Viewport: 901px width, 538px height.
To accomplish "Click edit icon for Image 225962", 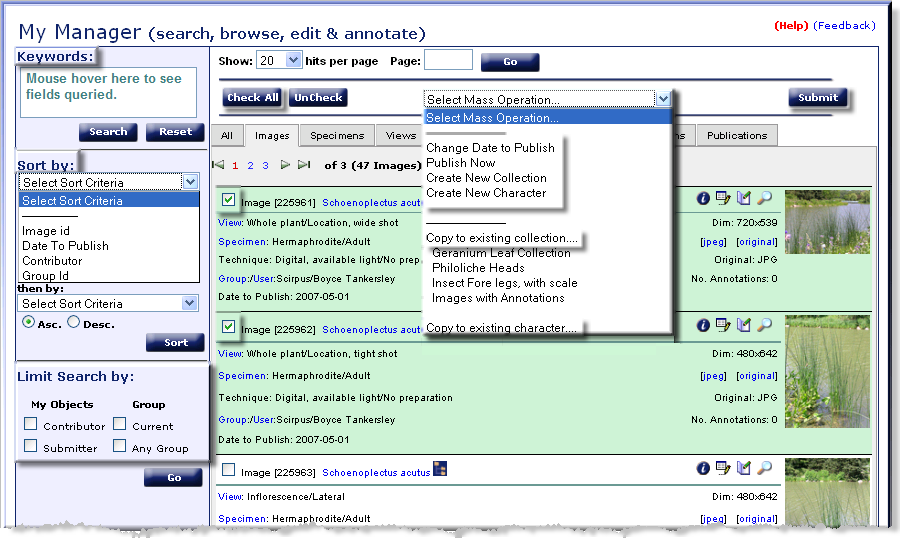I will (743, 326).
